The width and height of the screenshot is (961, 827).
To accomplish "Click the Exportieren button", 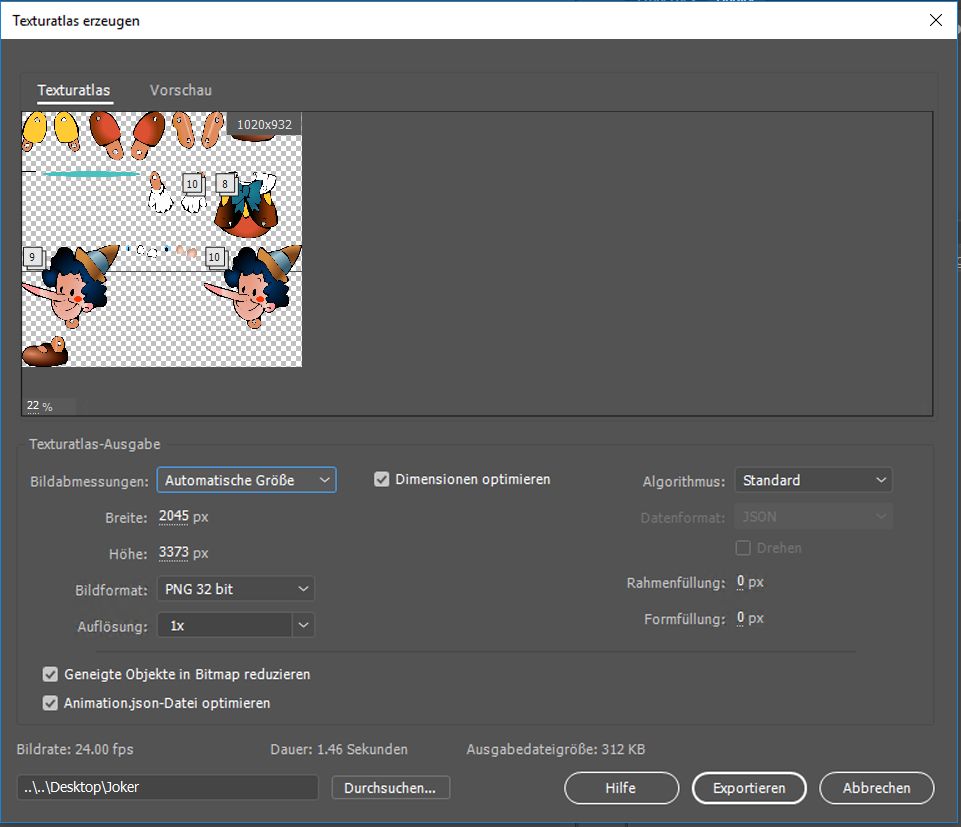I will 749,788.
